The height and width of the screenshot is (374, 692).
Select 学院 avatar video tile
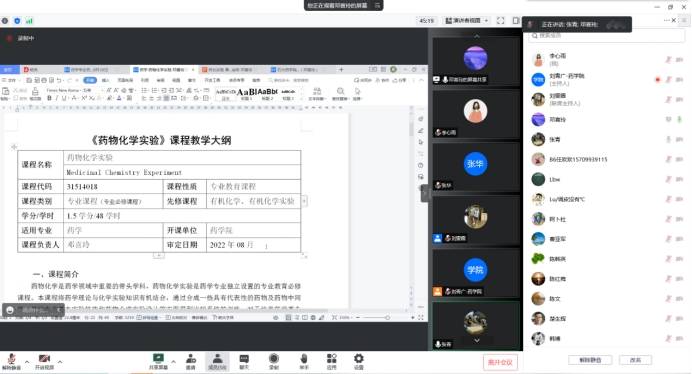coord(475,273)
